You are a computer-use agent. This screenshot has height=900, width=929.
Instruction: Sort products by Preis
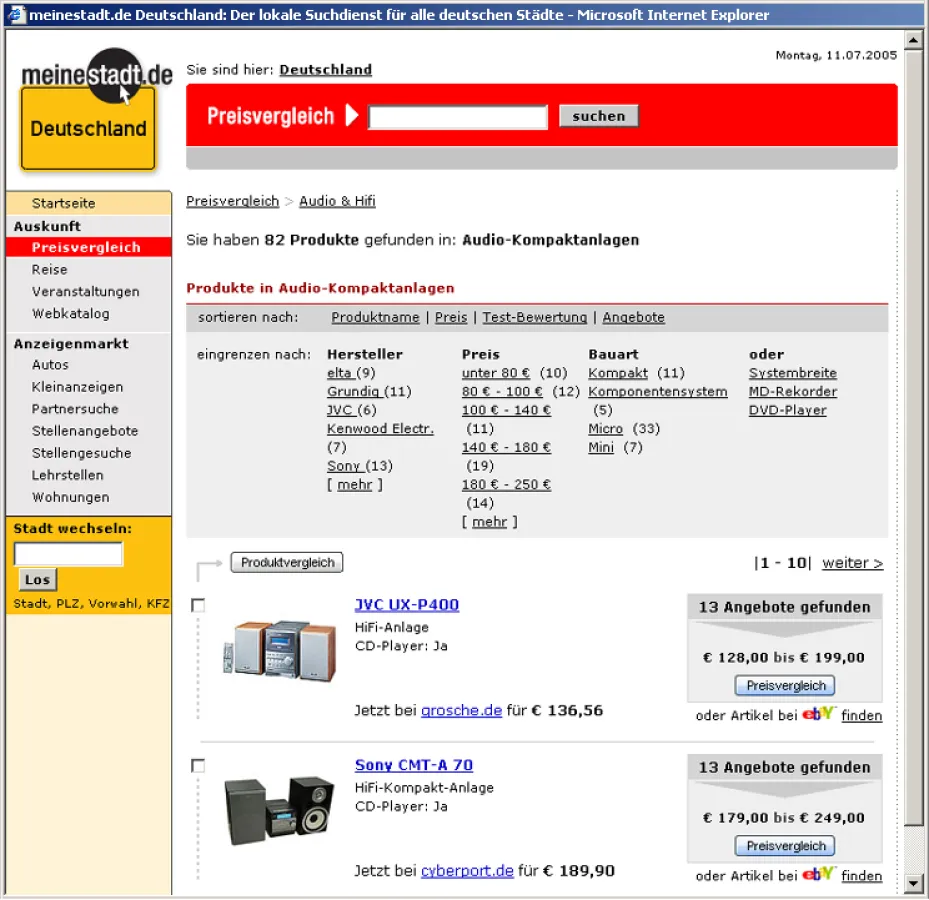pos(451,318)
